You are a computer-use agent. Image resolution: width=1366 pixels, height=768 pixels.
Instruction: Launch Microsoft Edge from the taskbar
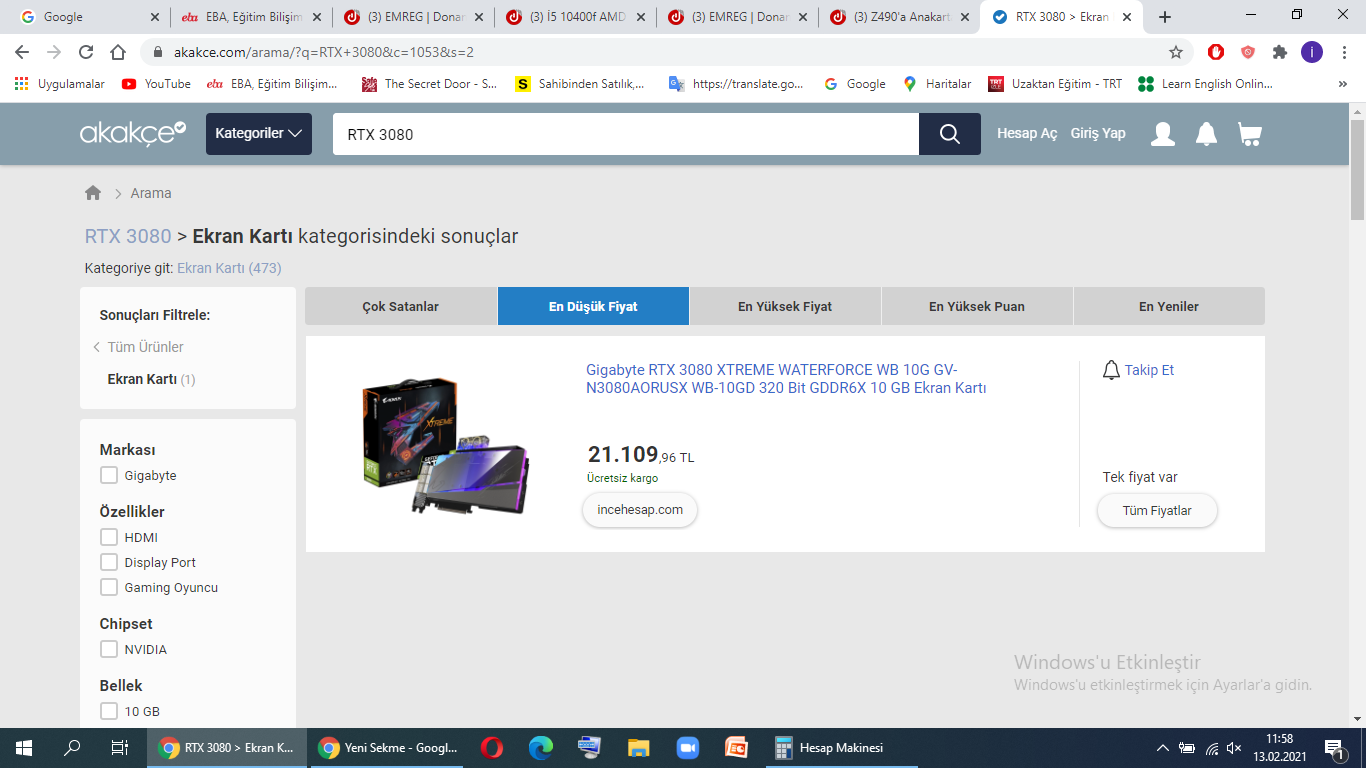click(x=540, y=747)
